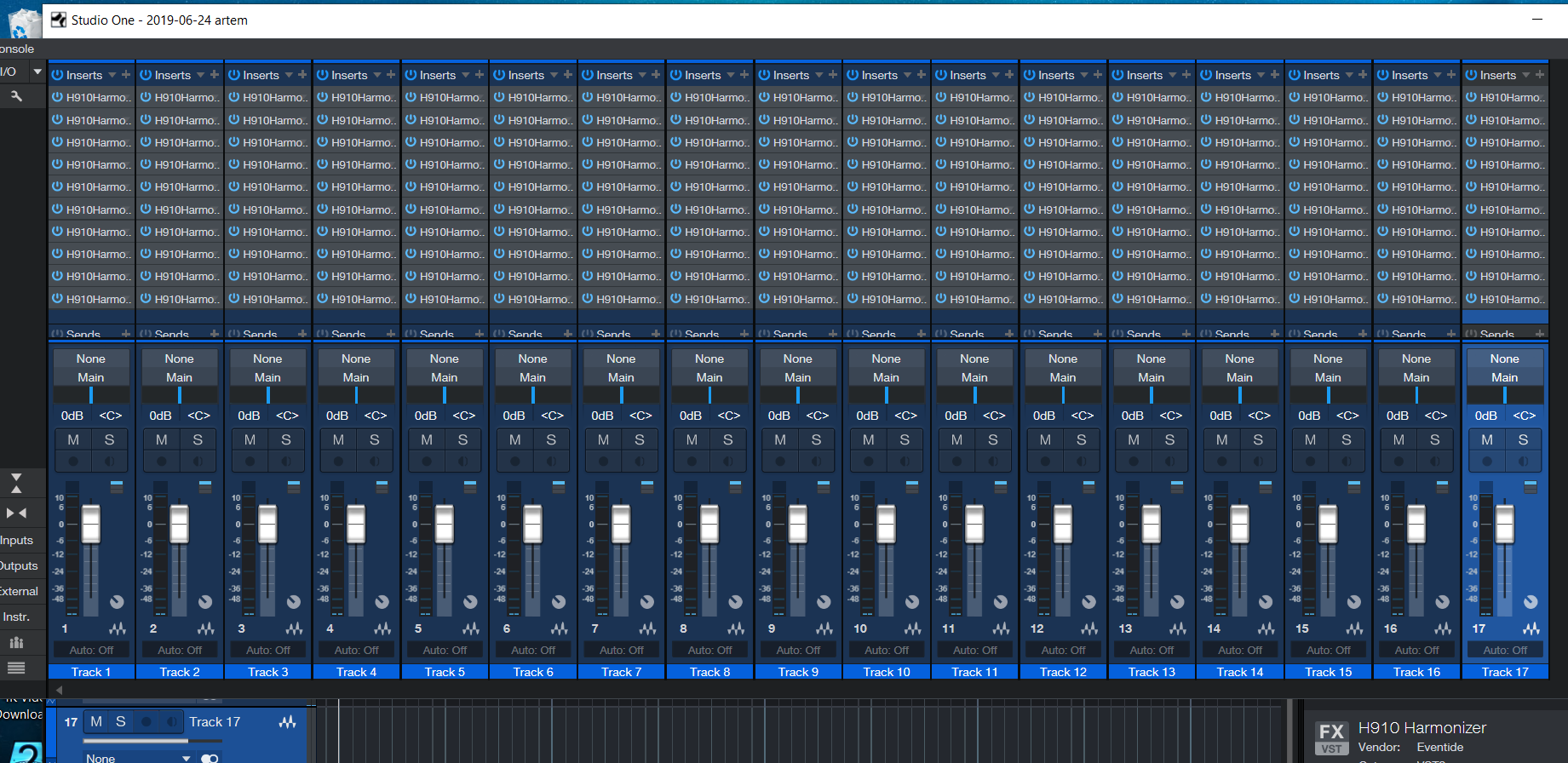Click the narrow channel width arrows icon
Screen dimensions: 1568x763
coord(16,513)
